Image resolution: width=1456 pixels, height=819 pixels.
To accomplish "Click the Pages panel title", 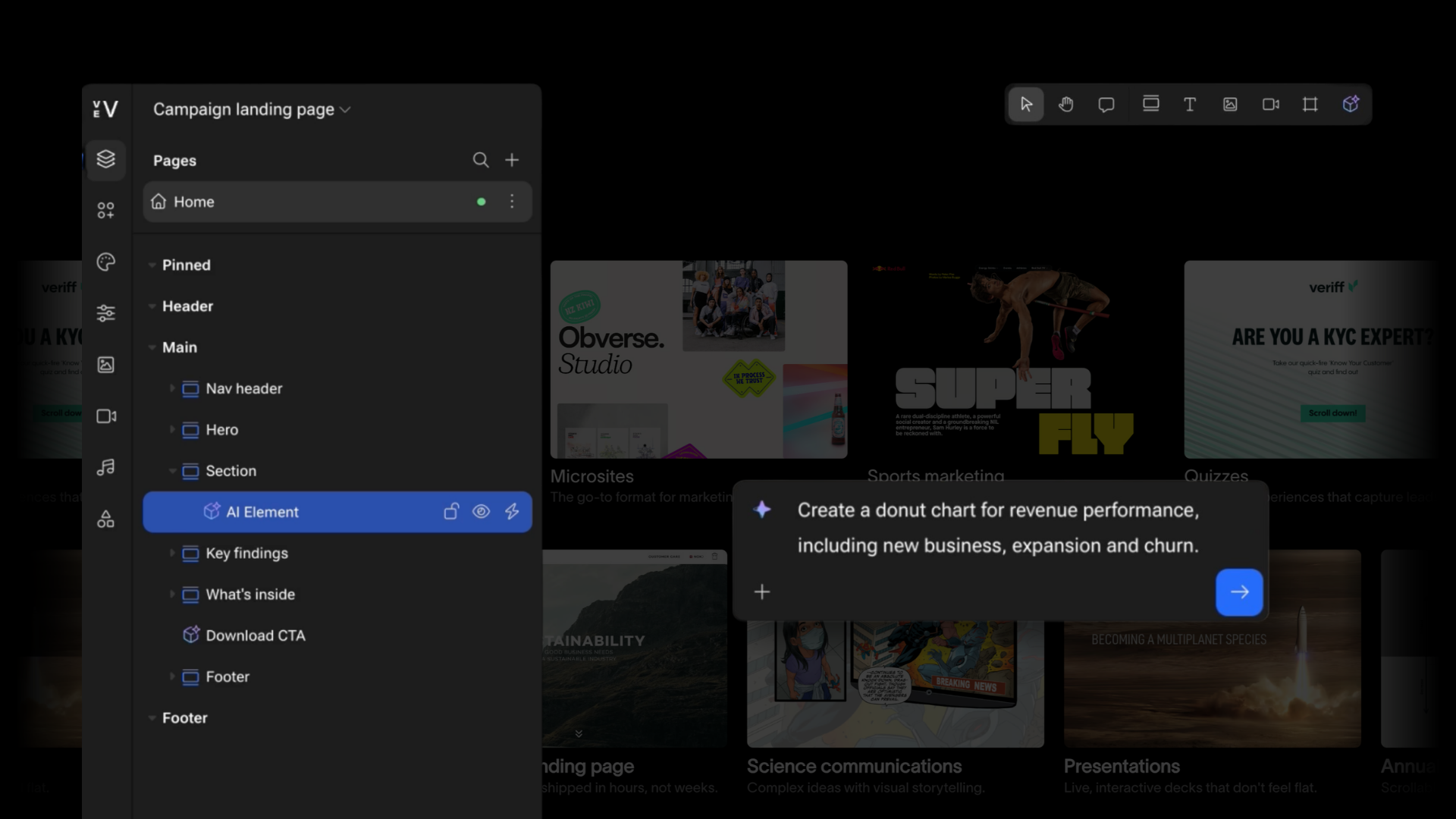I will tap(174, 161).
